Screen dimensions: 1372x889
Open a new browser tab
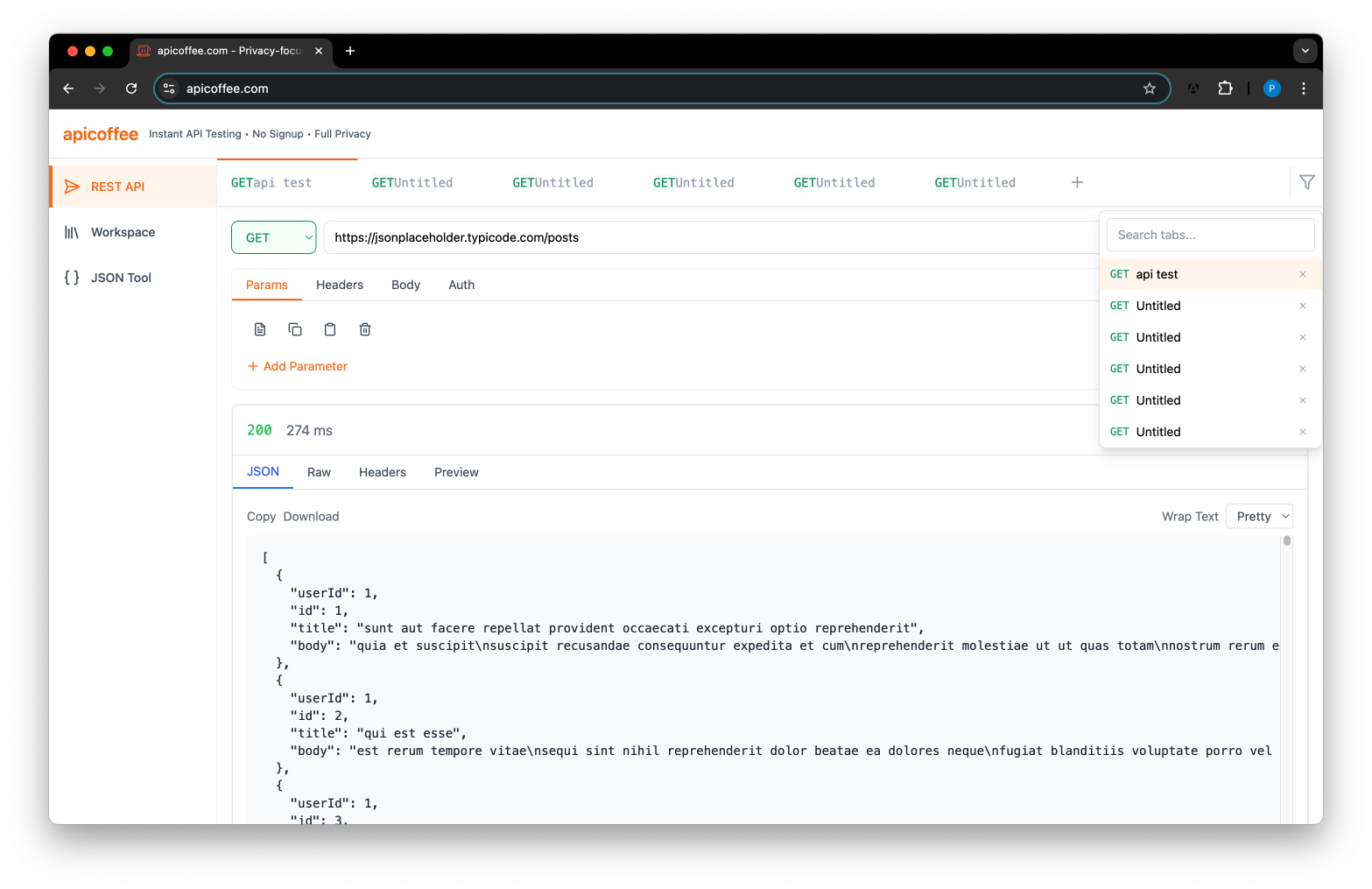coord(350,51)
